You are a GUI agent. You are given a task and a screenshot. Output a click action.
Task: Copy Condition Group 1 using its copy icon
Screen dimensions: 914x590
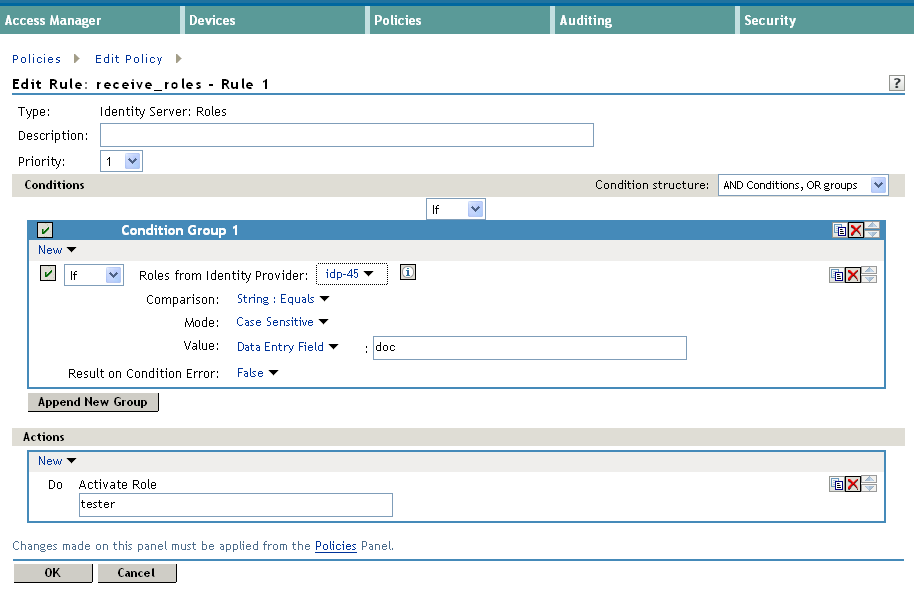[840, 230]
